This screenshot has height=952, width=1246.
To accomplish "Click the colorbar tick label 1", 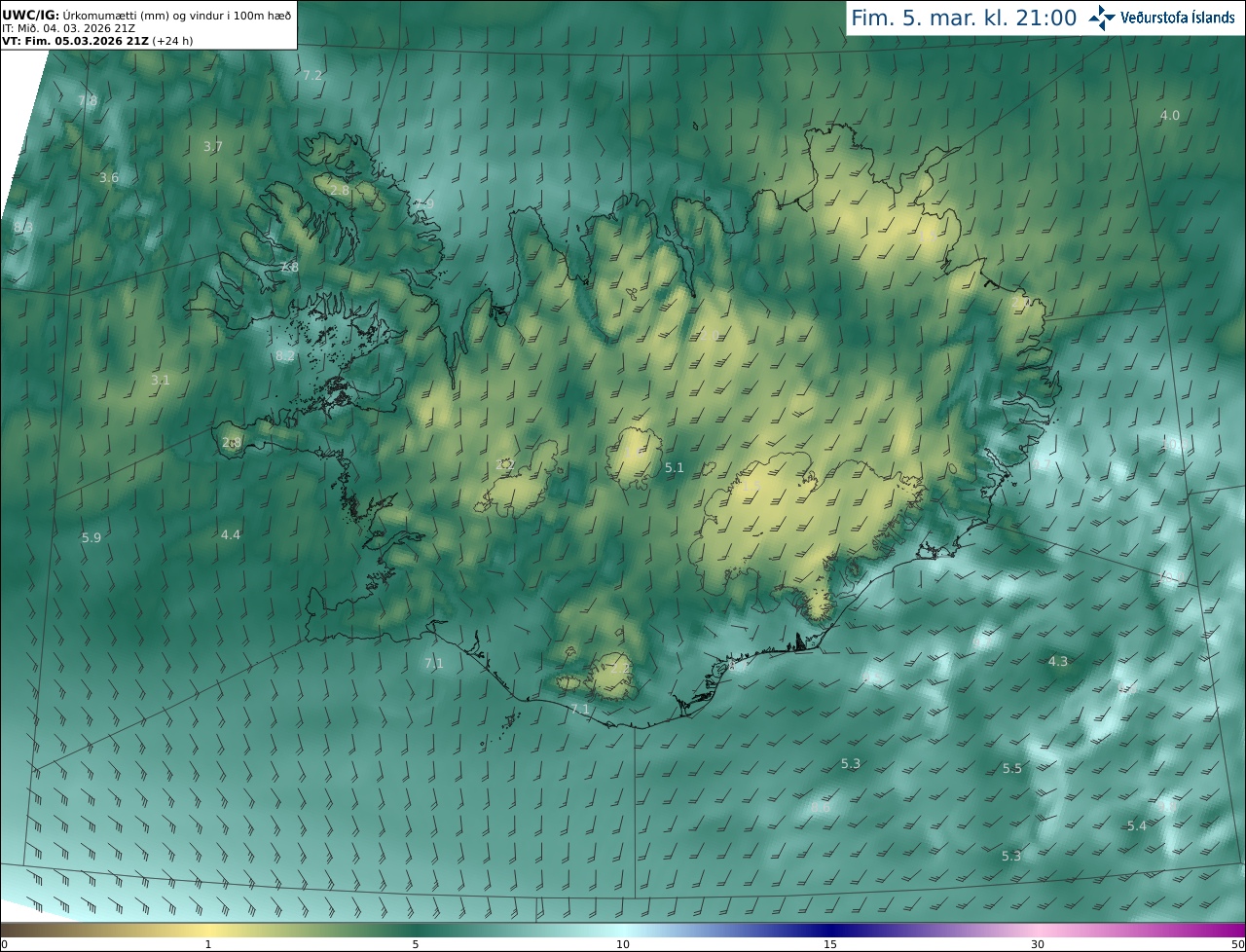I will pos(208,945).
